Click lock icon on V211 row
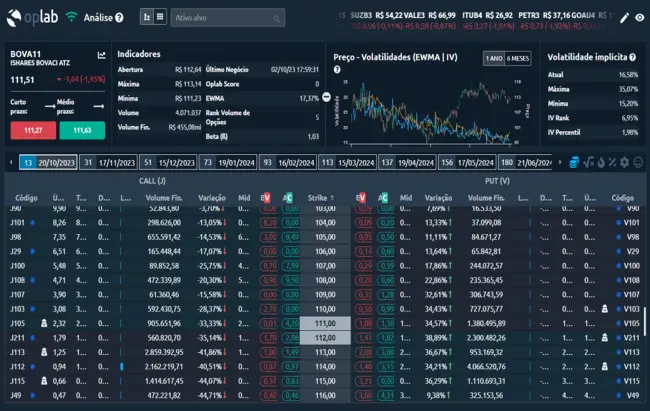The width and height of the screenshot is (650, 411). pyautogui.click(x=605, y=338)
